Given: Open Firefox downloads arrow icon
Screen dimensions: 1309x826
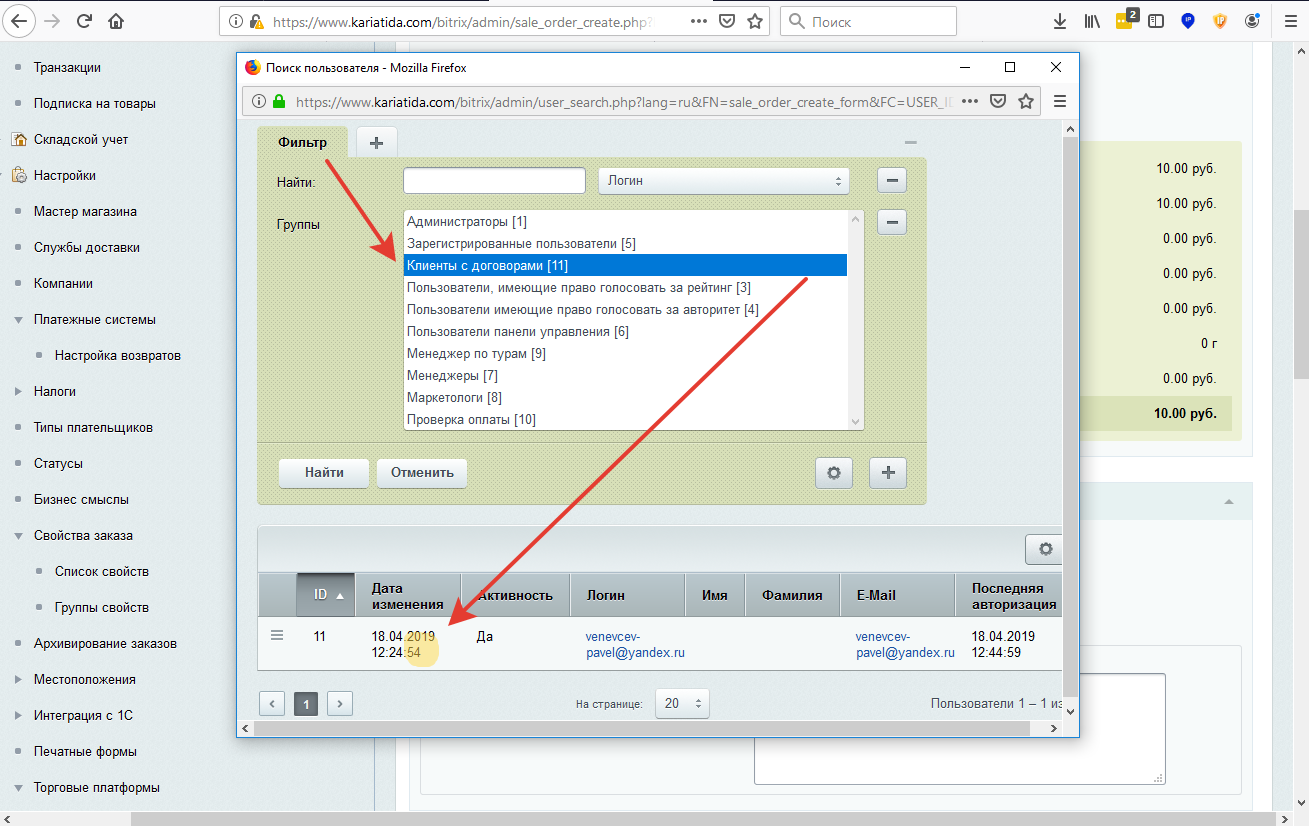Looking at the screenshot, I should click(x=1060, y=21).
